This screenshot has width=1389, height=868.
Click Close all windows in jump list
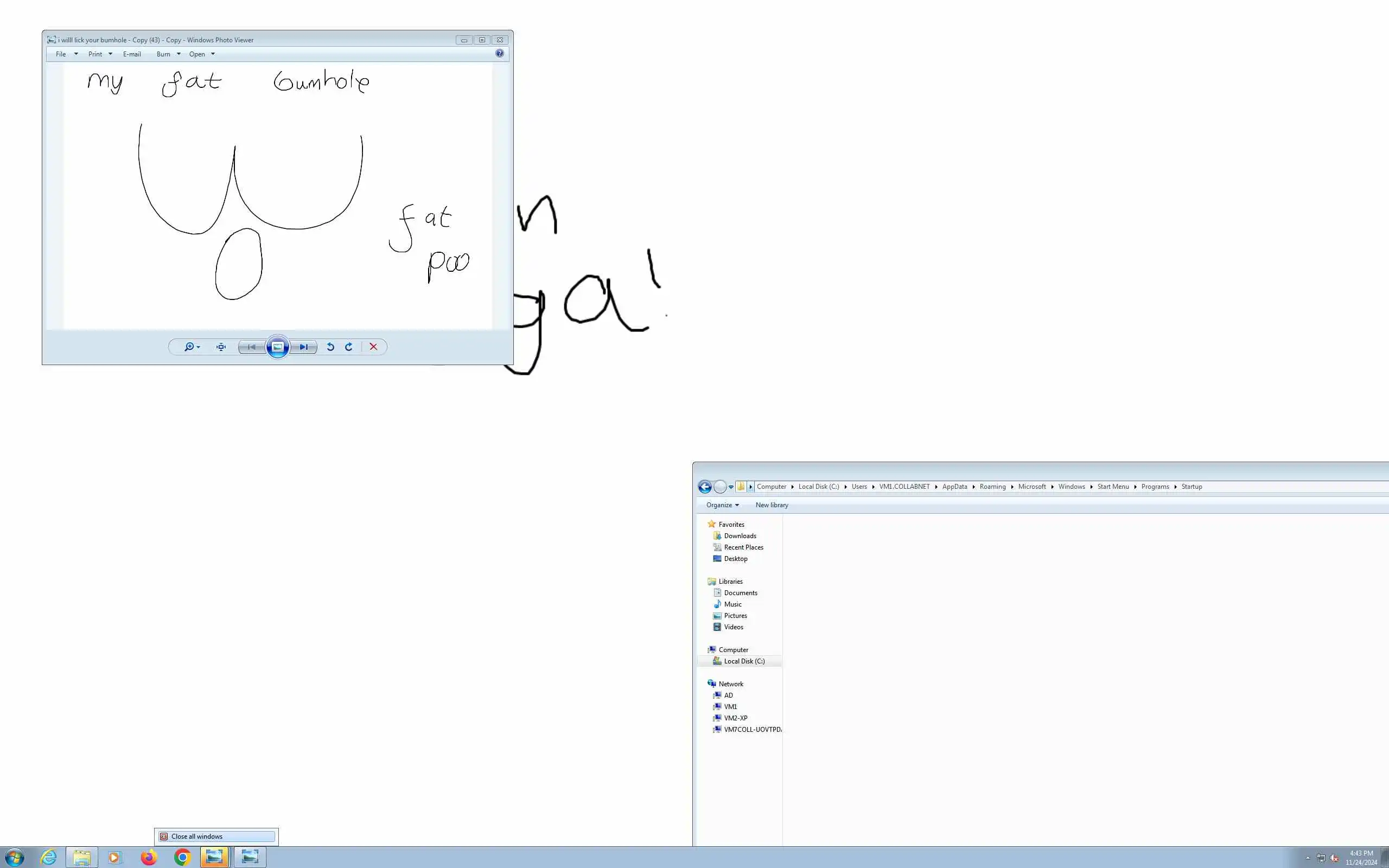197,837
